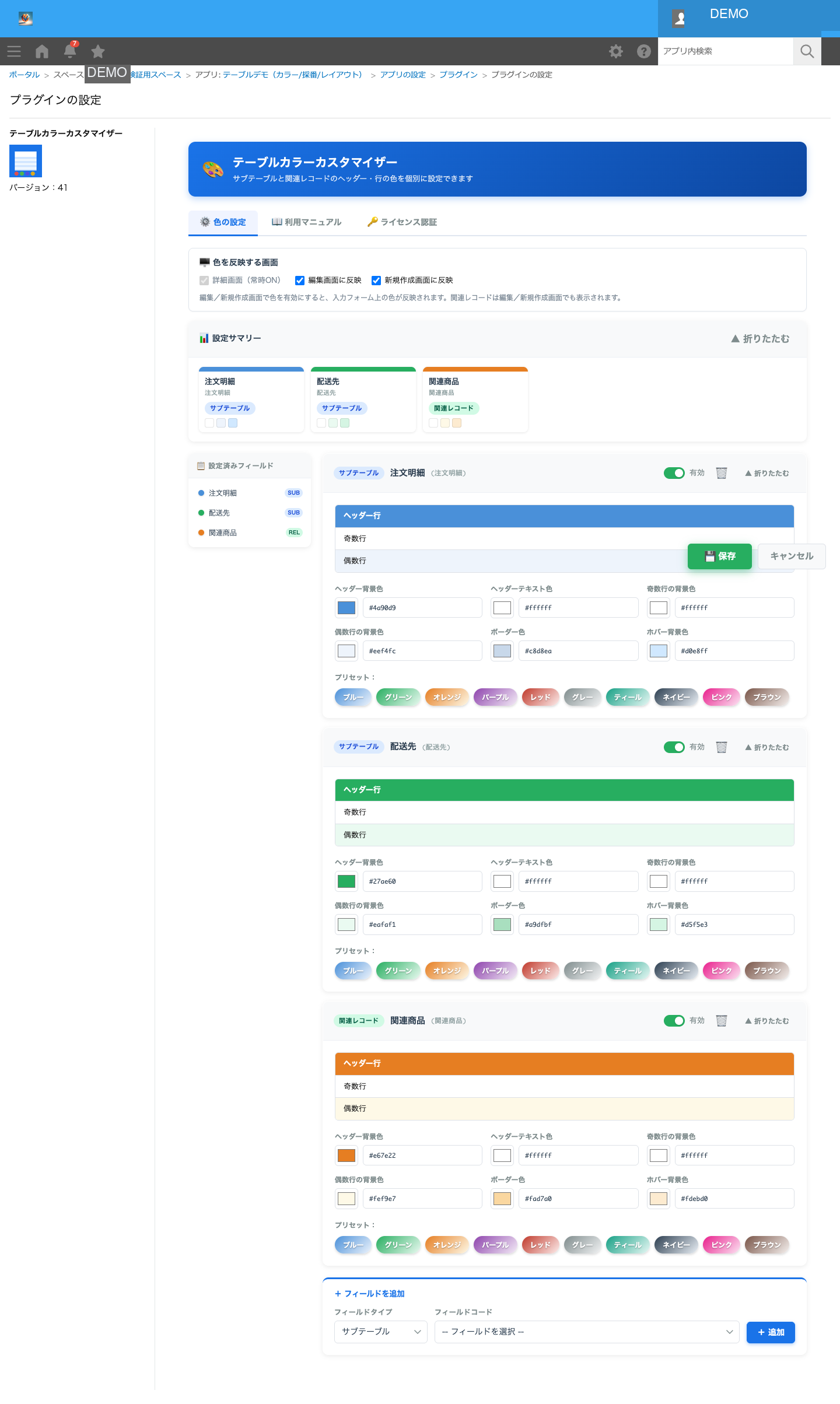Open notifications bell icon

click(x=70, y=51)
